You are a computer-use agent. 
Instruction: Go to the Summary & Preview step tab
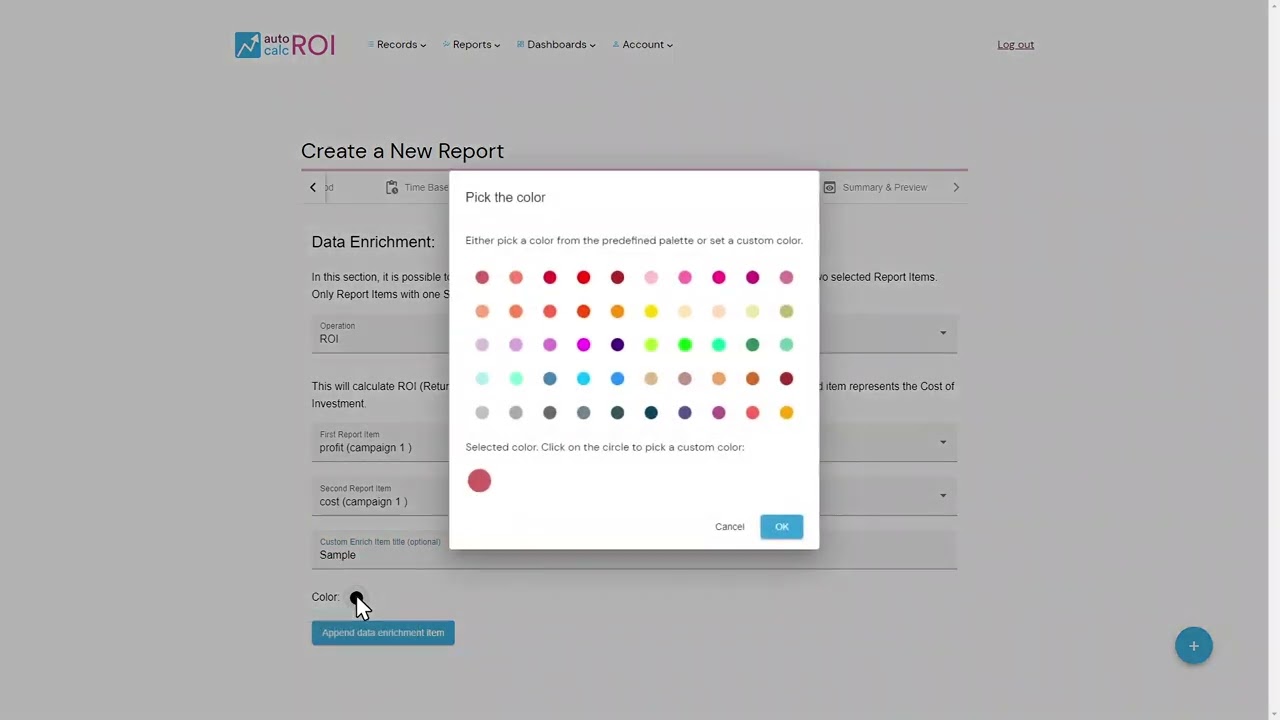pos(875,187)
